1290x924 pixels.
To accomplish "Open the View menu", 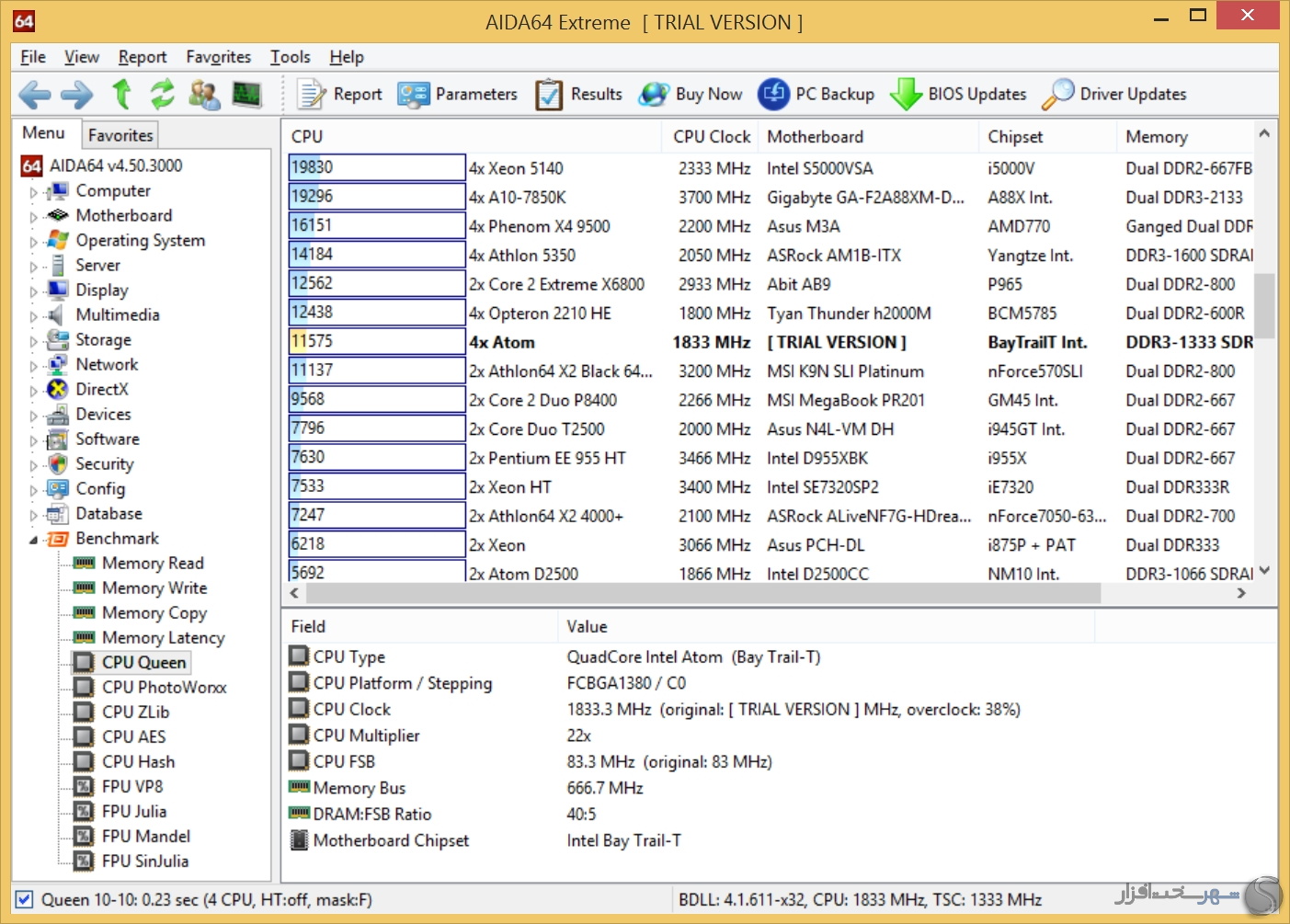I will [x=81, y=57].
